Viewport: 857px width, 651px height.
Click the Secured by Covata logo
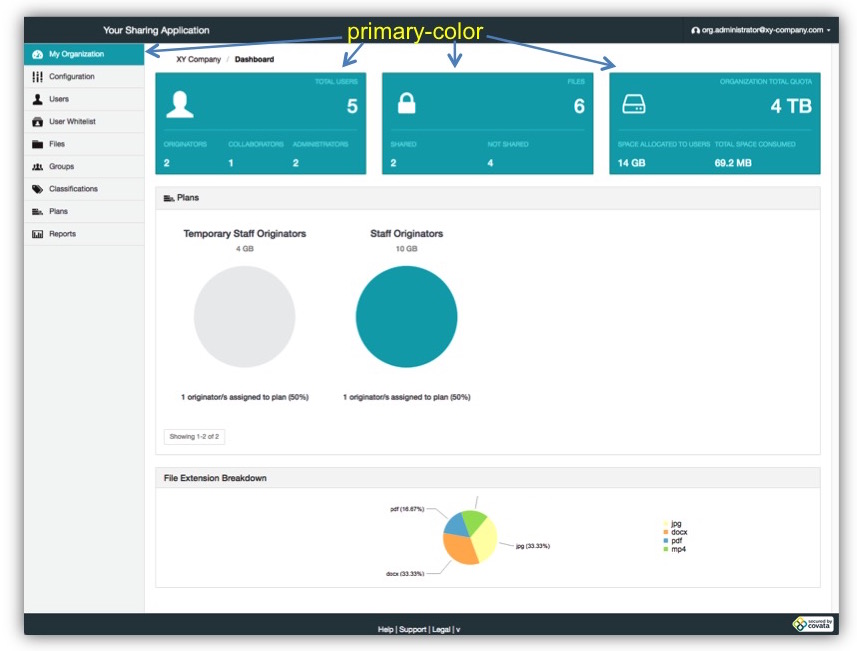[x=813, y=624]
